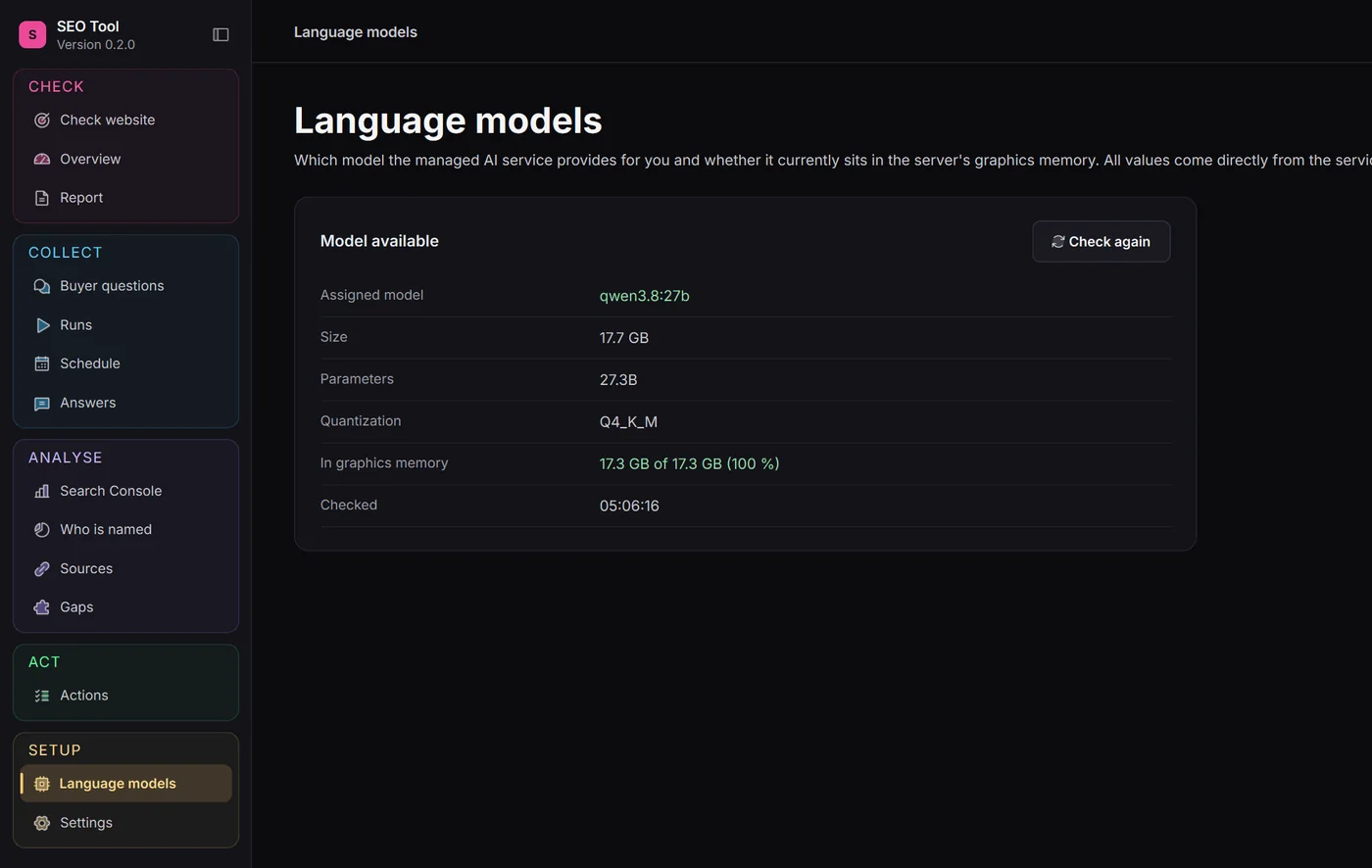This screenshot has width=1372, height=868.
Task: Open Search Console in the sidebar
Action: click(125, 491)
